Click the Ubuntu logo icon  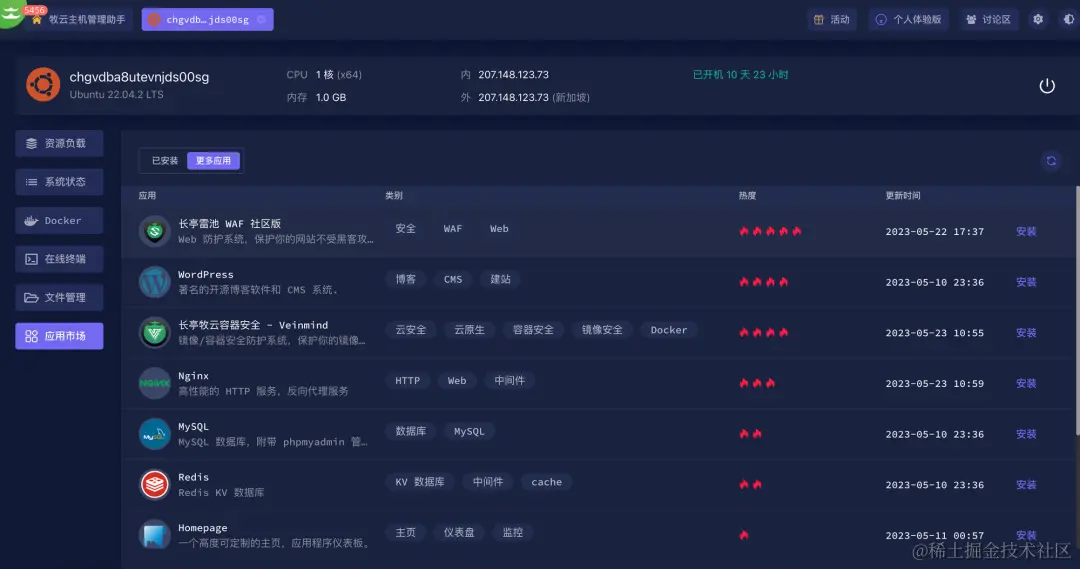point(43,84)
